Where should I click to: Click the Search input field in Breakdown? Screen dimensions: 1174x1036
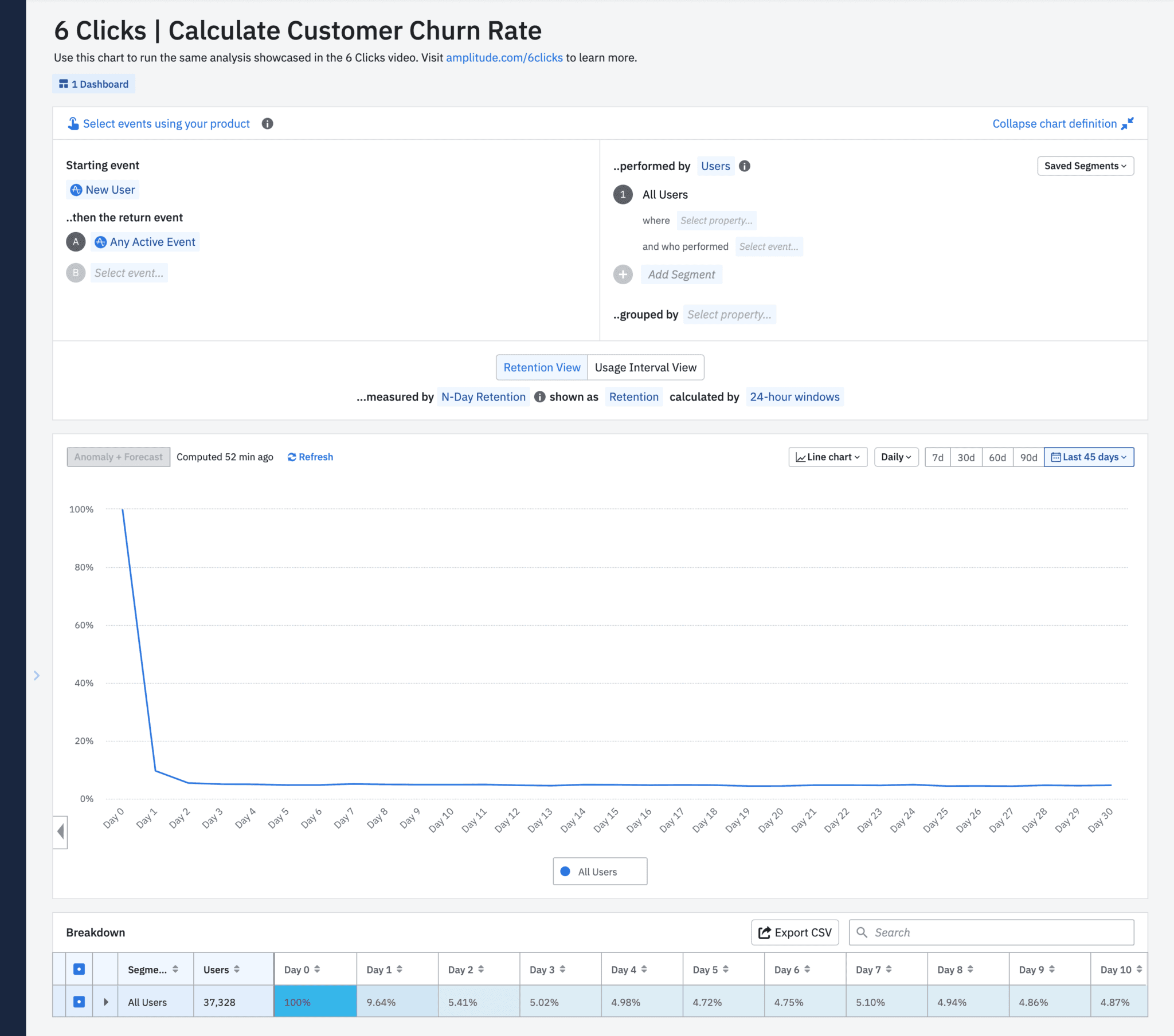989,932
